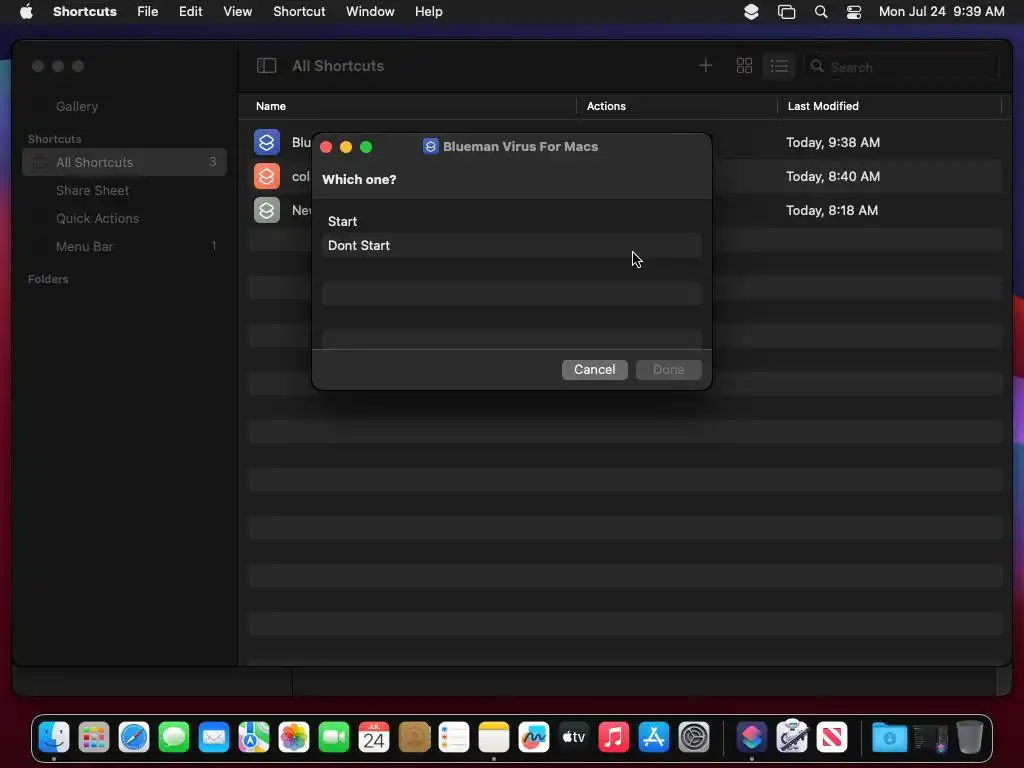The height and width of the screenshot is (768, 1024).
Task: Open Mail from the Dock
Action: pyautogui.click(x=214, y=738)
